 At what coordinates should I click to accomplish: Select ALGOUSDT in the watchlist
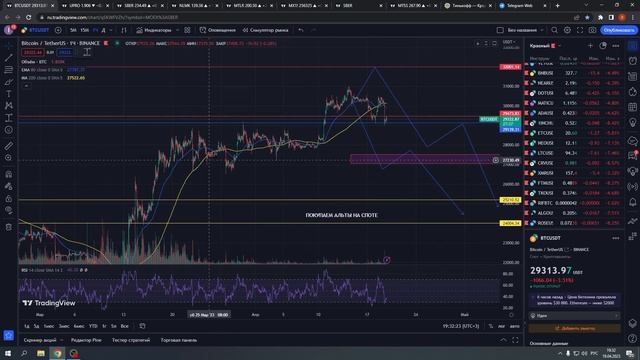(574, 213)
